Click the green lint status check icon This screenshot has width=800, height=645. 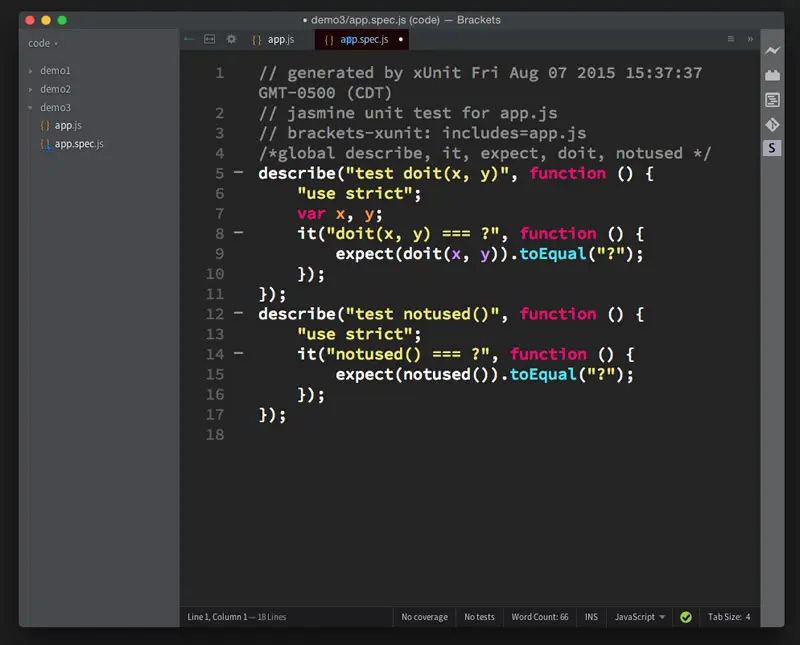tap(686, 617)
